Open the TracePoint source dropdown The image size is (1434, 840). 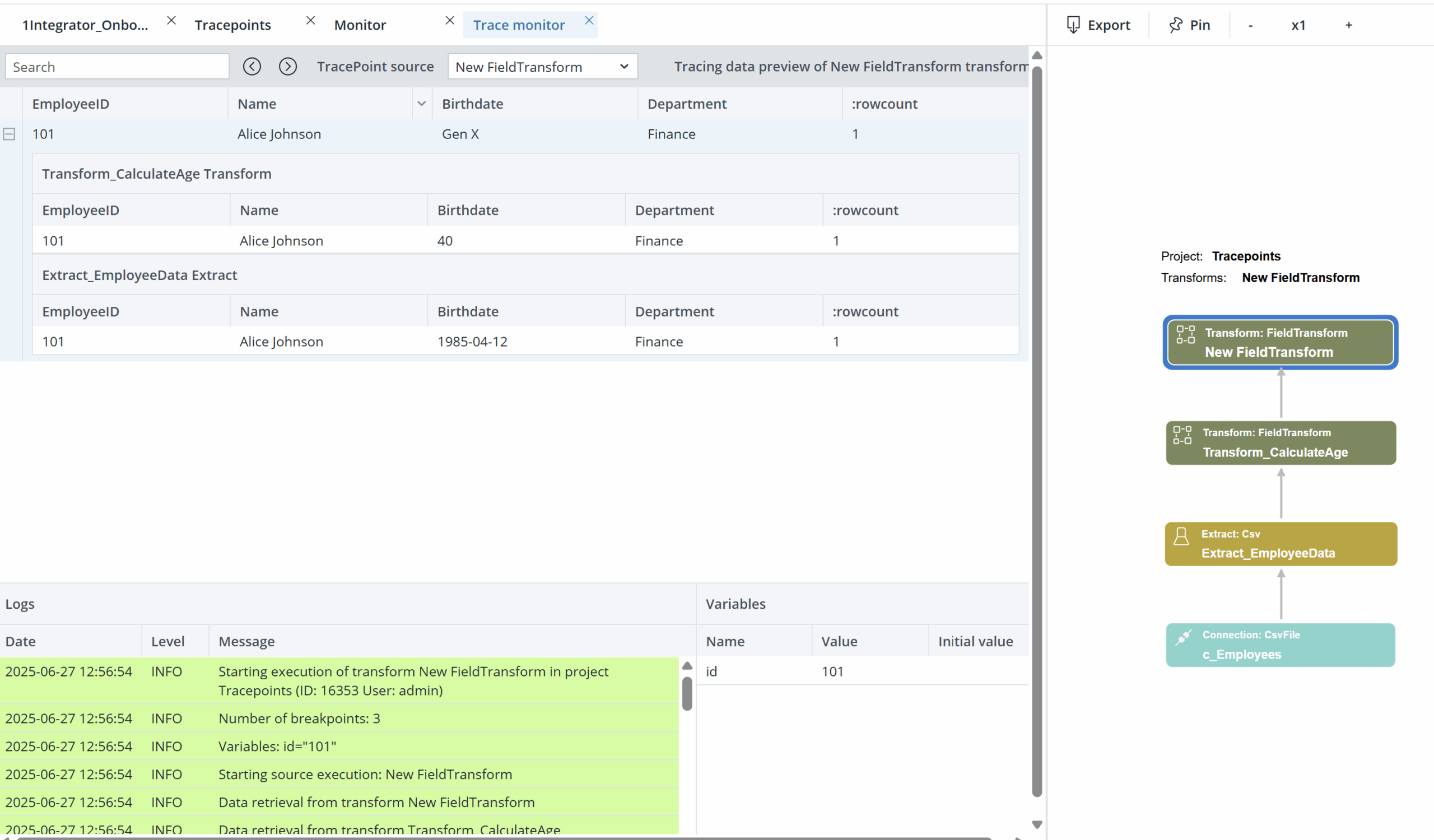543,67
